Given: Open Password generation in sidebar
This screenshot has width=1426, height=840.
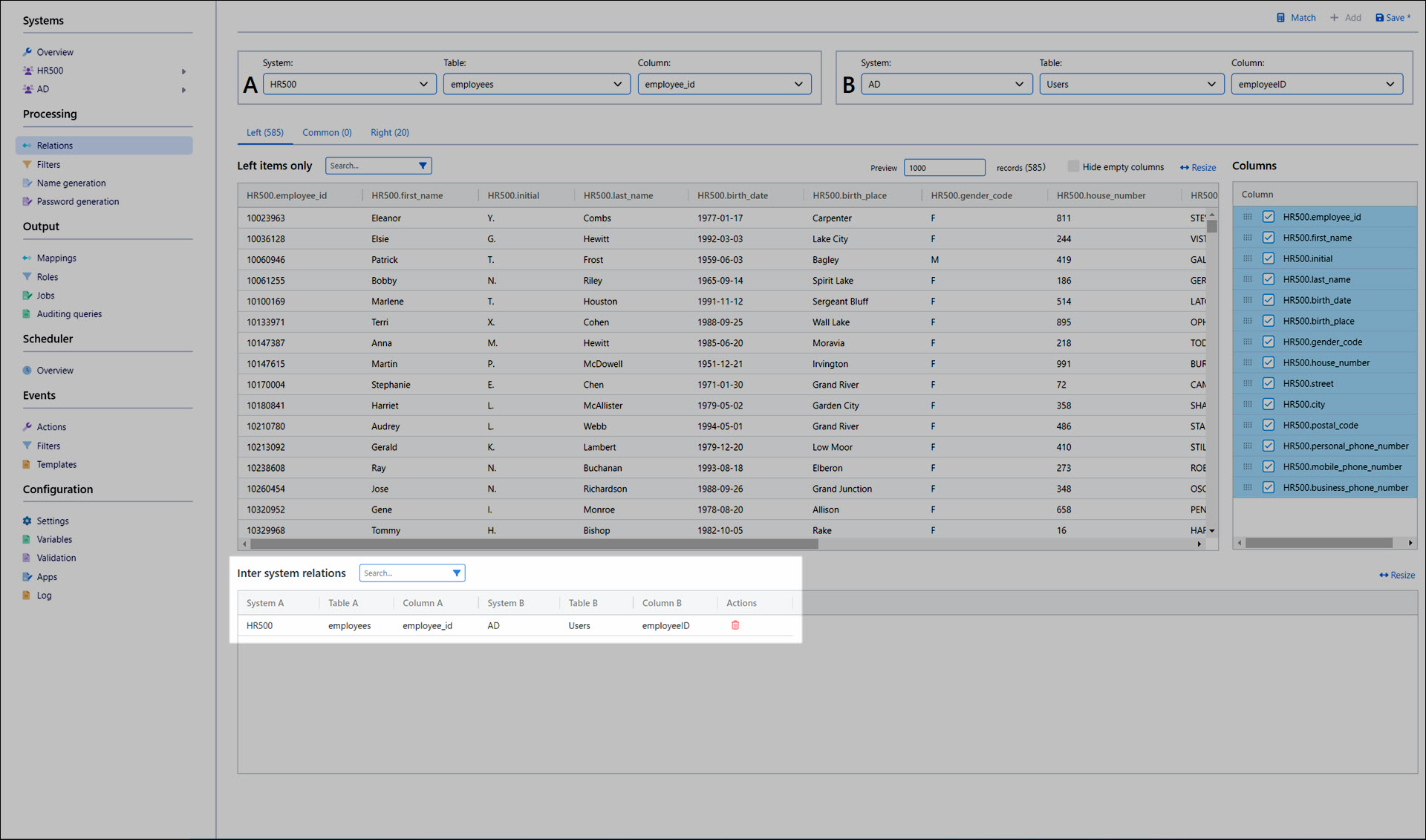Looking at the screenshot, I should click(77, 201).
